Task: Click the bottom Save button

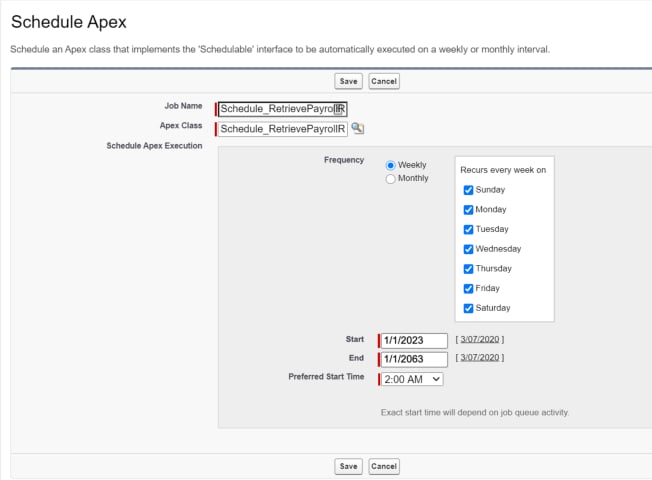Action: point(348,466)
